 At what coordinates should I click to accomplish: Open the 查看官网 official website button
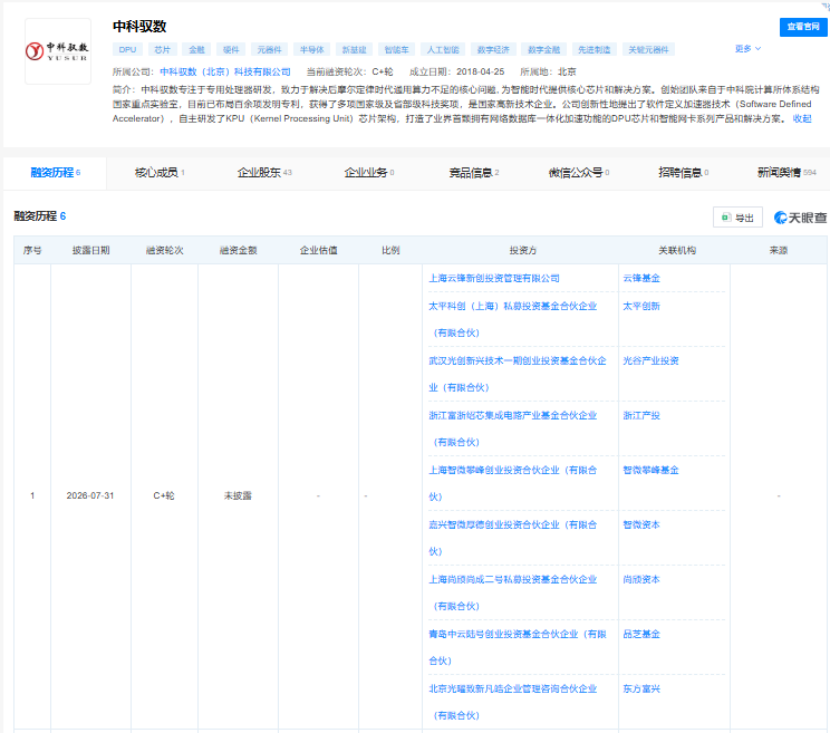tap(803, 26)
